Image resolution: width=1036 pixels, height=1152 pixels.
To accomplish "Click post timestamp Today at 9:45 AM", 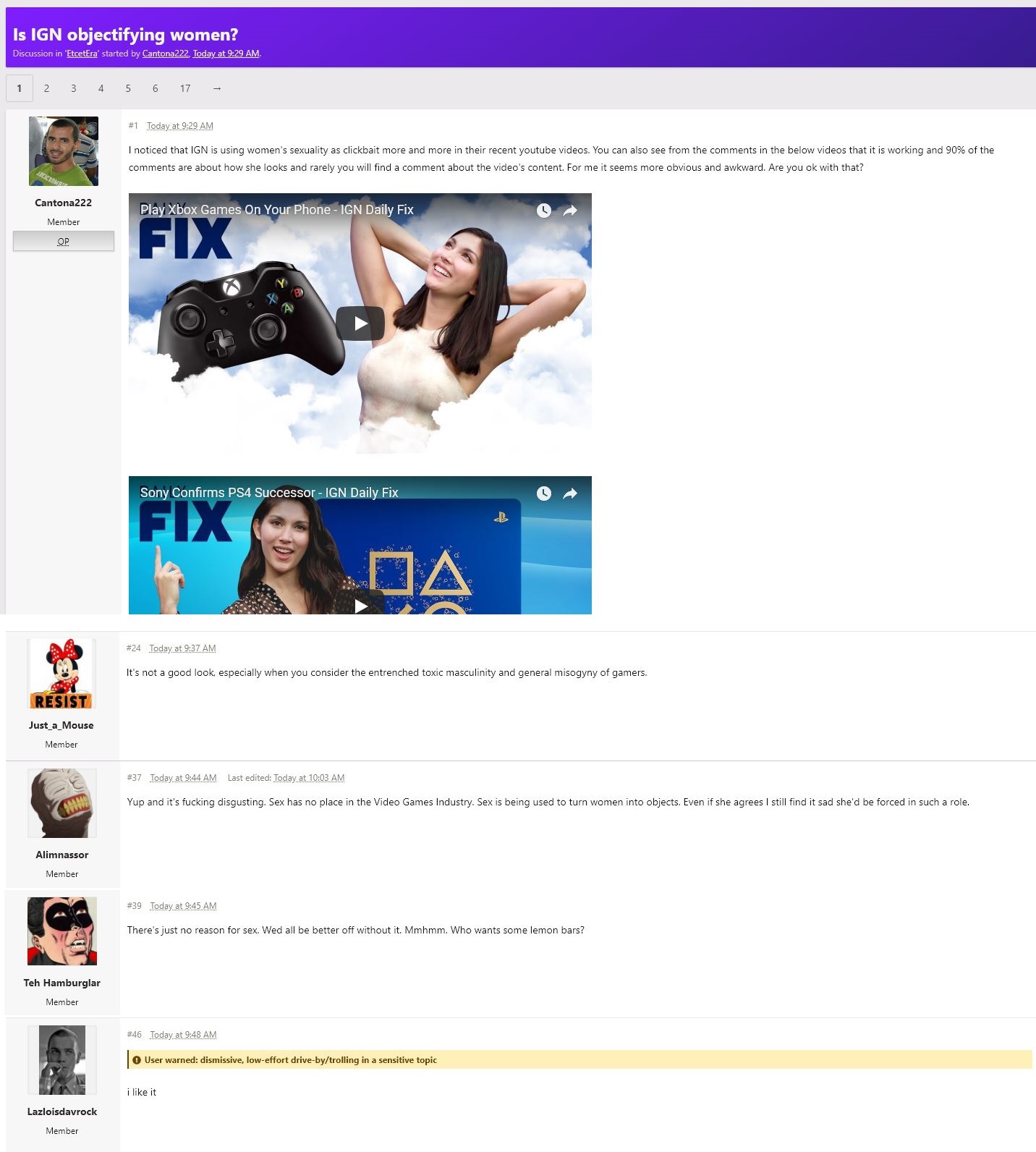I will click(184, 906).
